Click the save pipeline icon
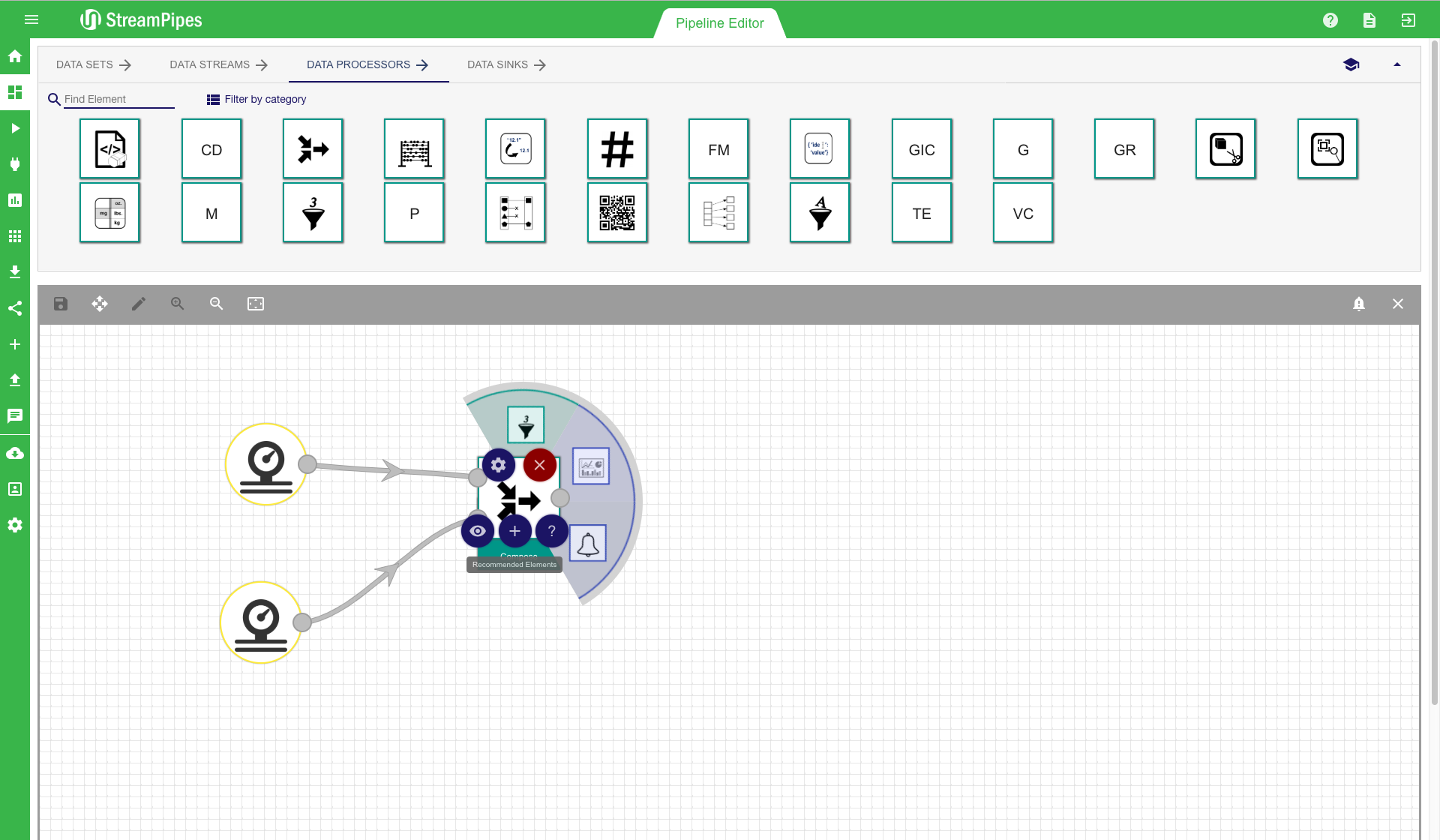The image size is (1440, 840). 61,304
